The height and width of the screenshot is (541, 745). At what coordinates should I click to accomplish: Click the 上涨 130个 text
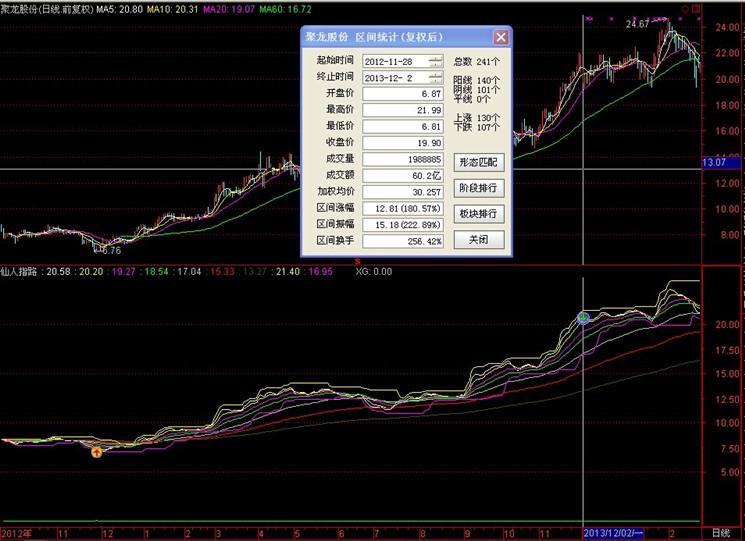477,117
